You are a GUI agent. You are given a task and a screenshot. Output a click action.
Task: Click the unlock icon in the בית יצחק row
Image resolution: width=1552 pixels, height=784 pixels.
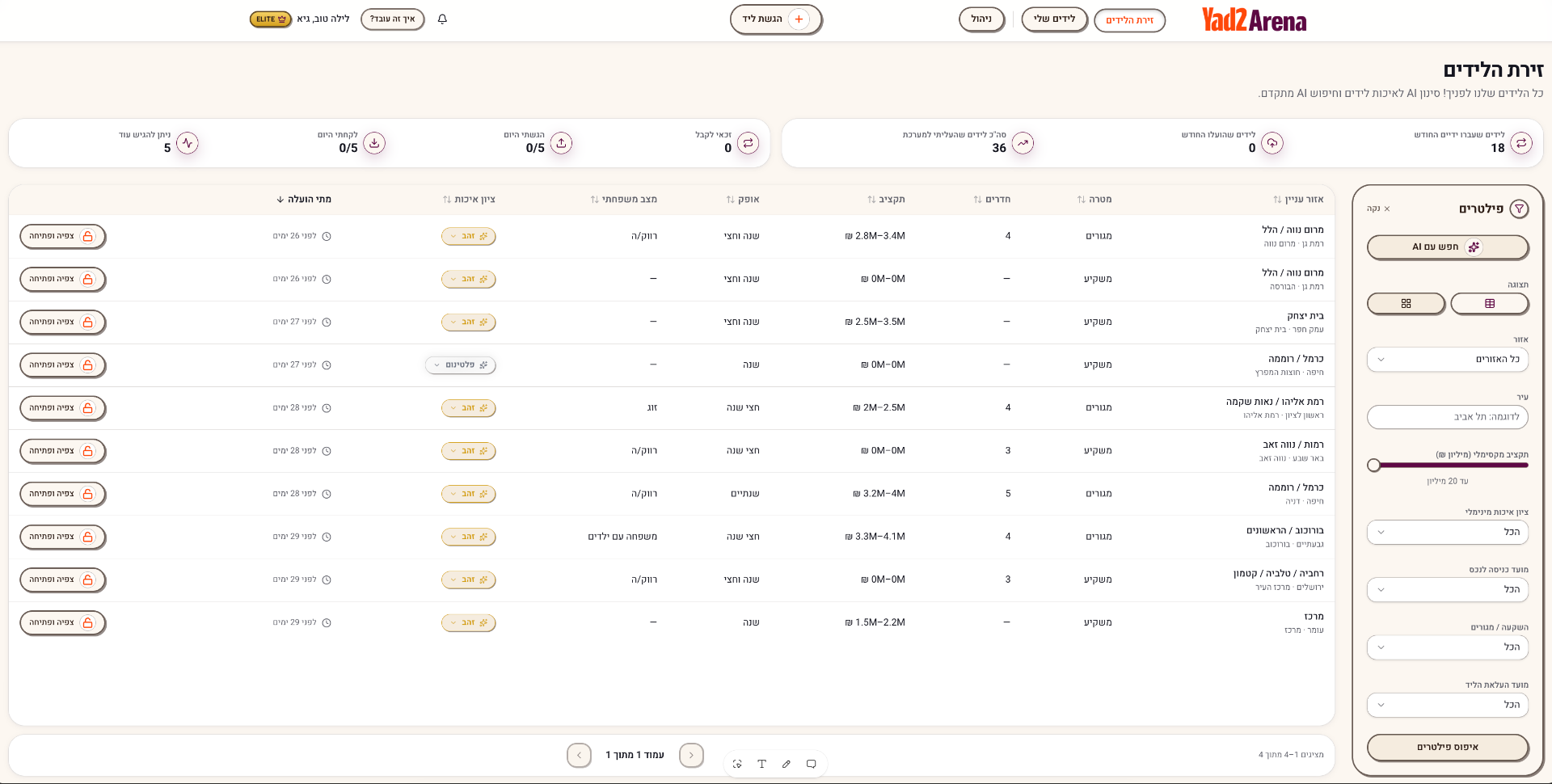point(88,322)
